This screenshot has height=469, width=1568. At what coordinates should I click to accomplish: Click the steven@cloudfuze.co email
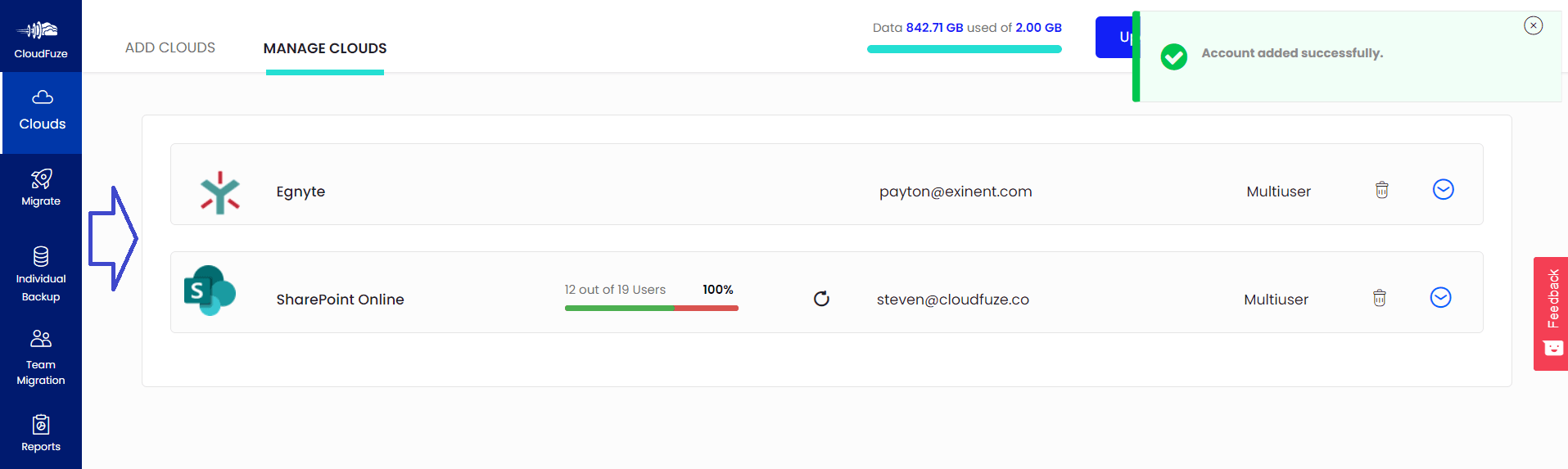coord(953,300)
